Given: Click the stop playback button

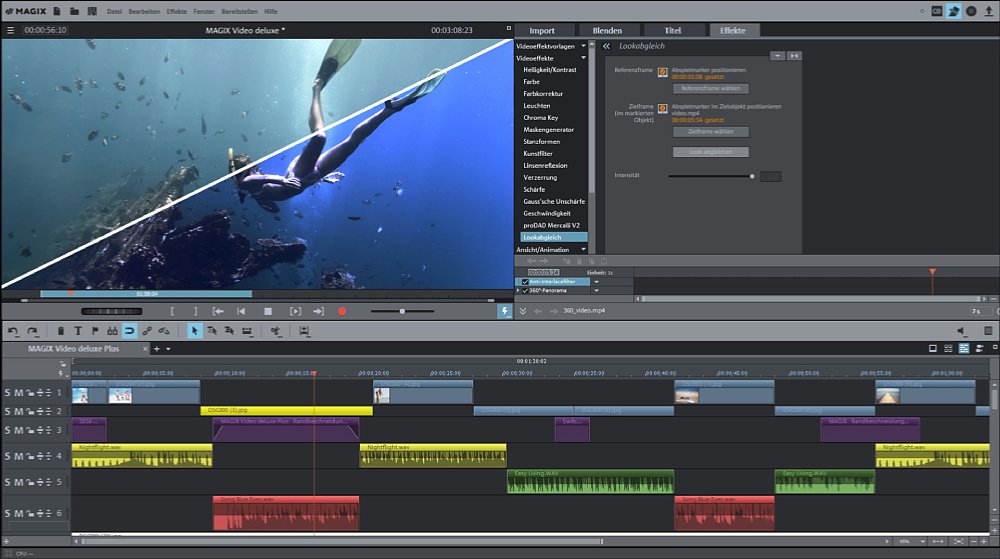Looking at the screenshot, I should point(268,312).
